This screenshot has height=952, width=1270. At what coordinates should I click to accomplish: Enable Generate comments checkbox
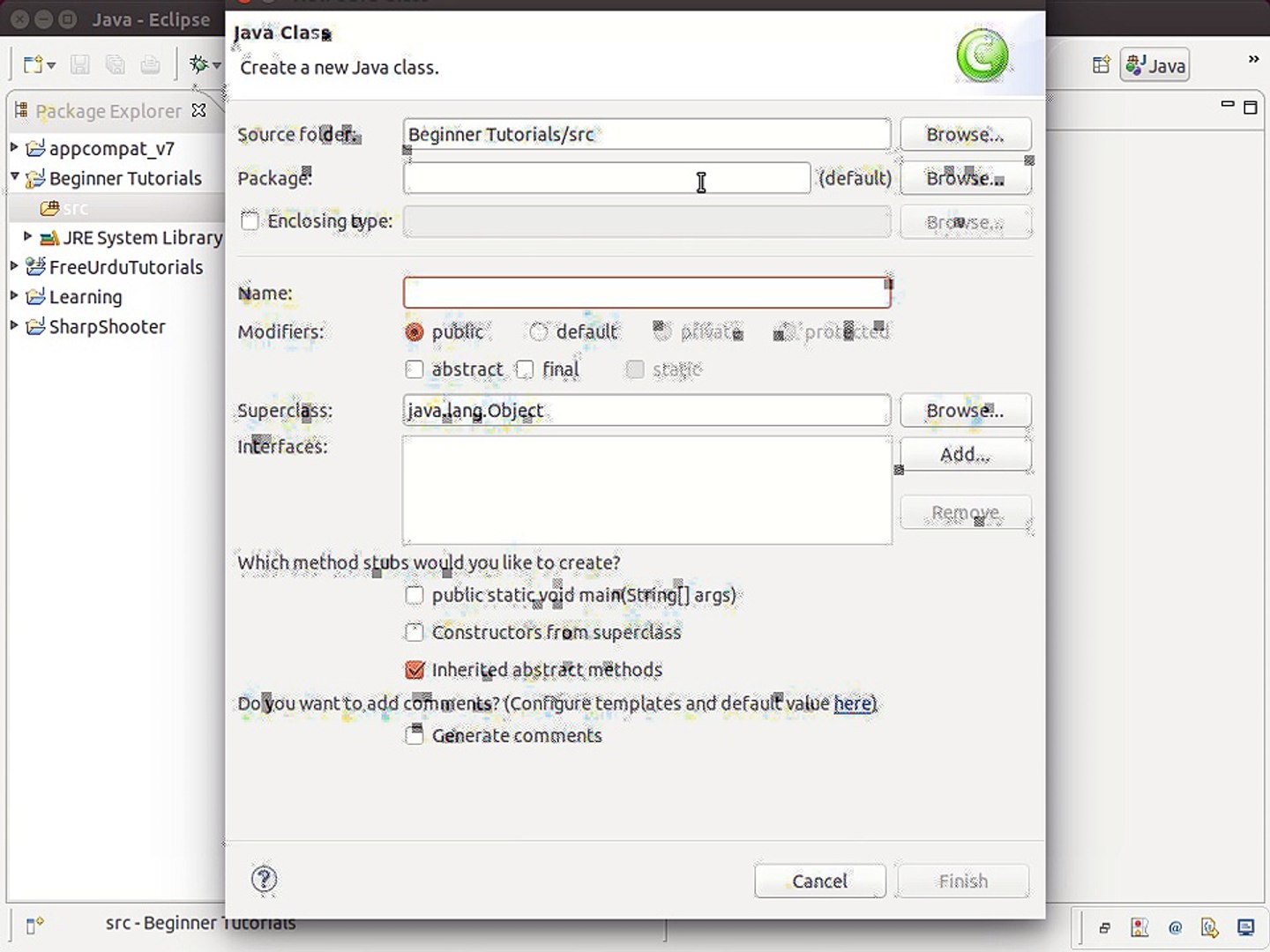coord(415,735)
